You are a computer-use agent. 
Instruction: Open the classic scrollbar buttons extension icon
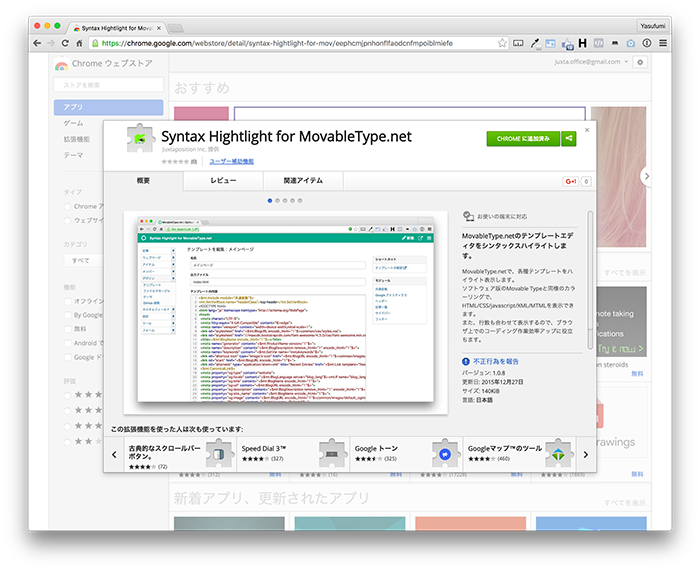pyautogui.click(x=219, y=454)
